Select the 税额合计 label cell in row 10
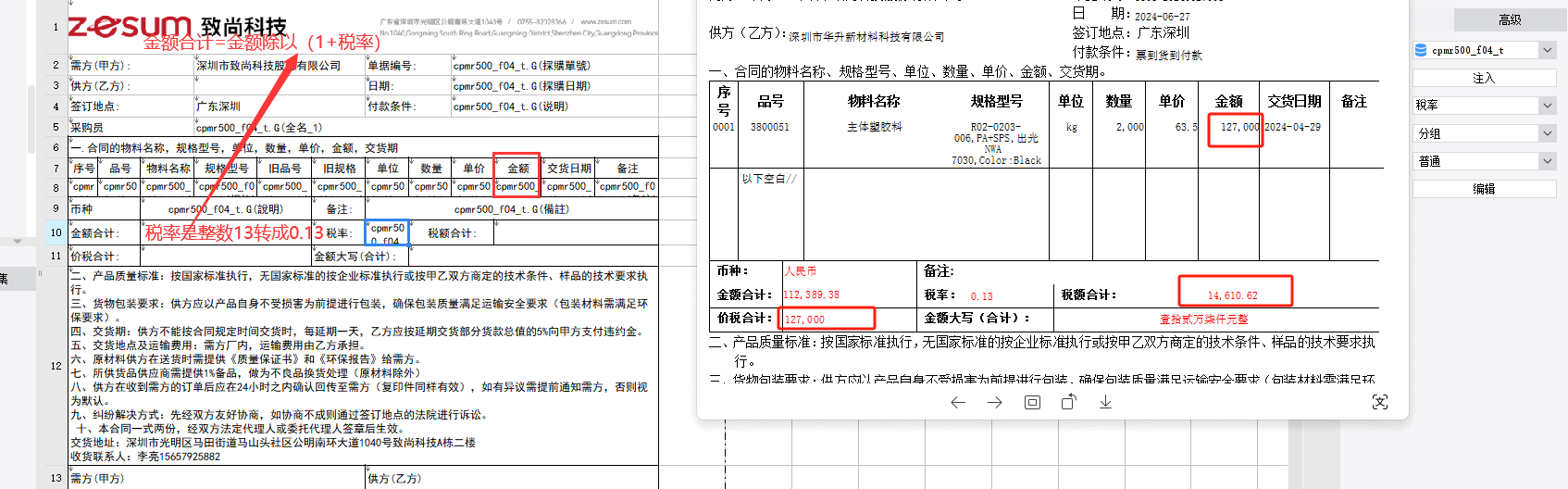This screenshot has height=489, width=1568. [452, 232]
